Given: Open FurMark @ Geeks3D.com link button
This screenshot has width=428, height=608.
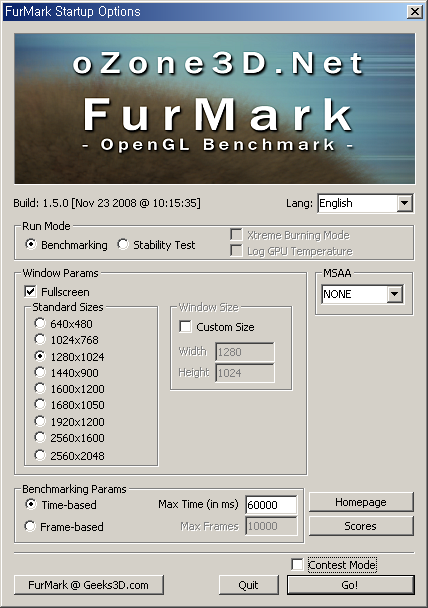Looking at the screenshot, I should pyautogui.click(x=89, y=585).
